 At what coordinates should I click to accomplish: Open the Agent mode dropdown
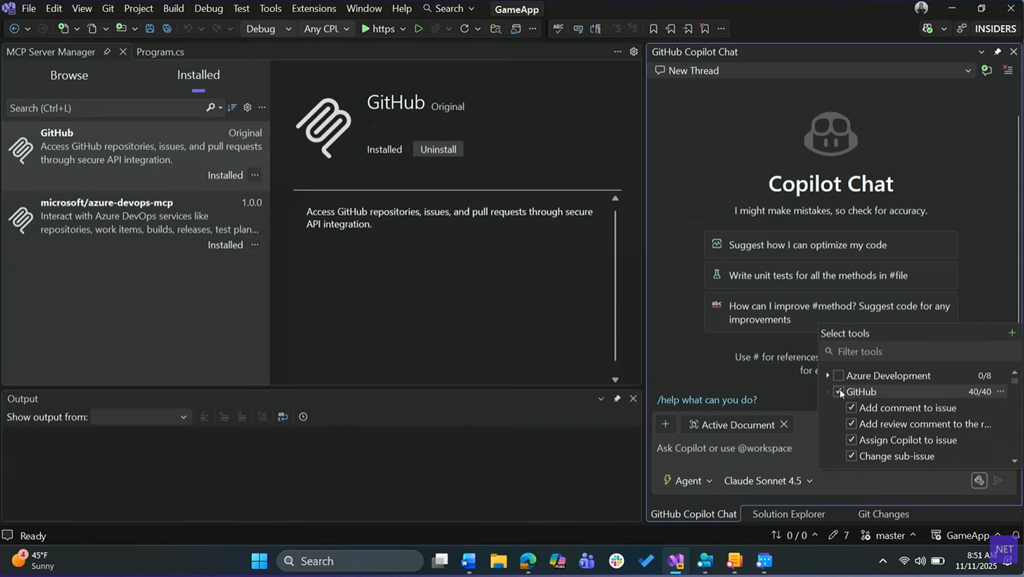click(x=688, y=481)
